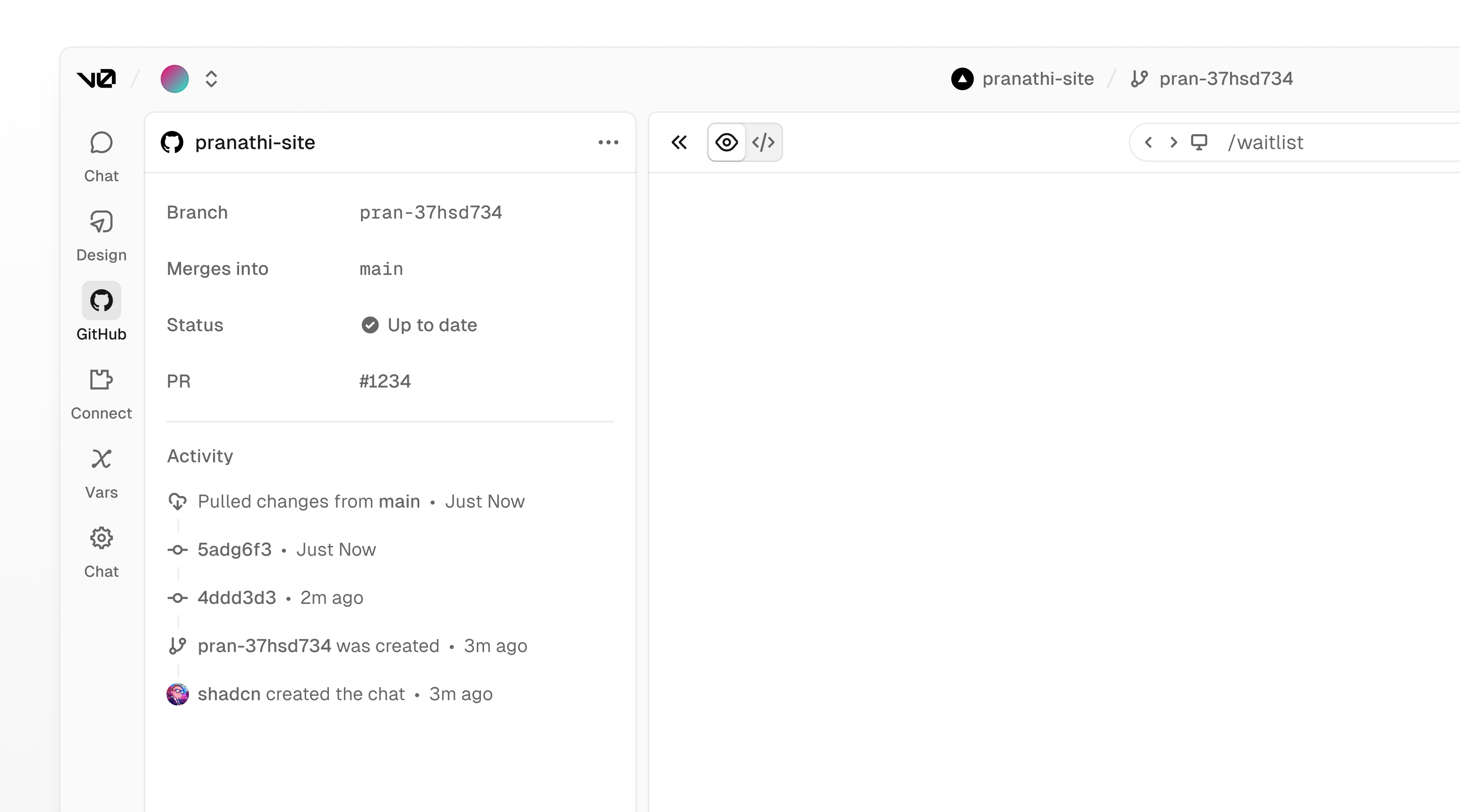Screen dimensions: 1460x812
Task: Click the v0 logo
Action: pos(96,78)
